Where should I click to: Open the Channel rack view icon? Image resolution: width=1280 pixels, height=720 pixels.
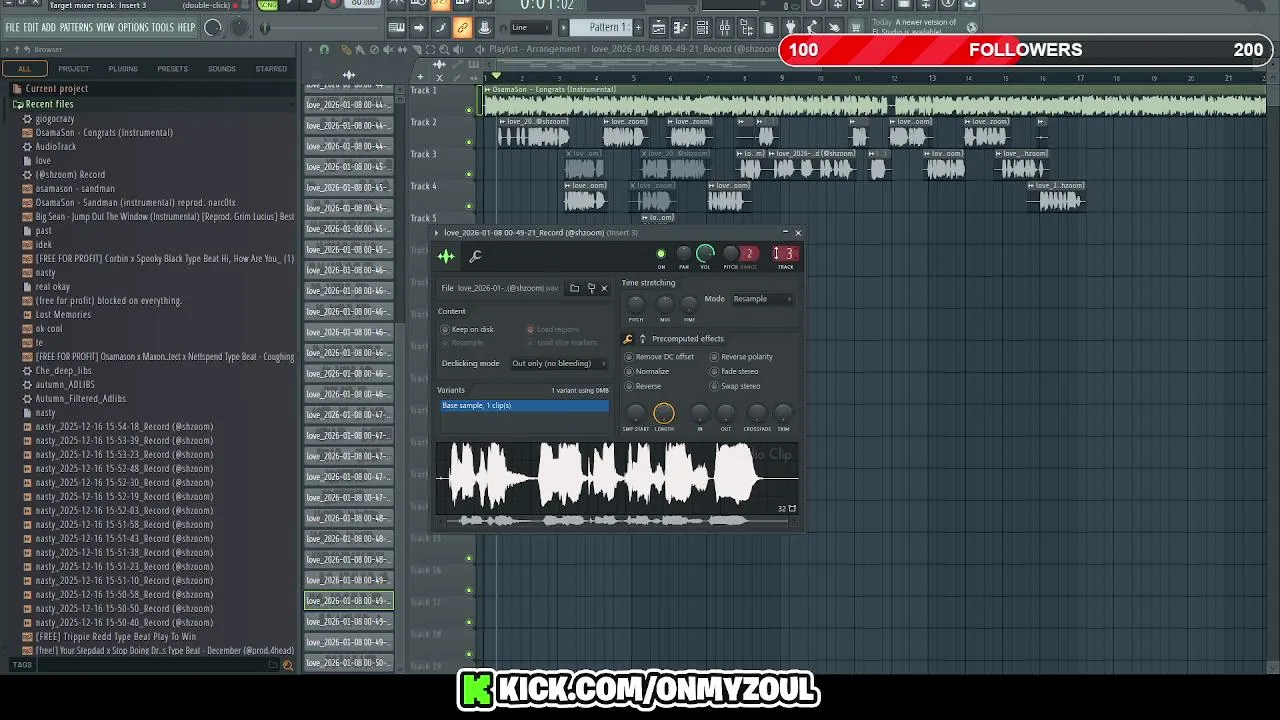pyautogui.click(x=702, y=28)
